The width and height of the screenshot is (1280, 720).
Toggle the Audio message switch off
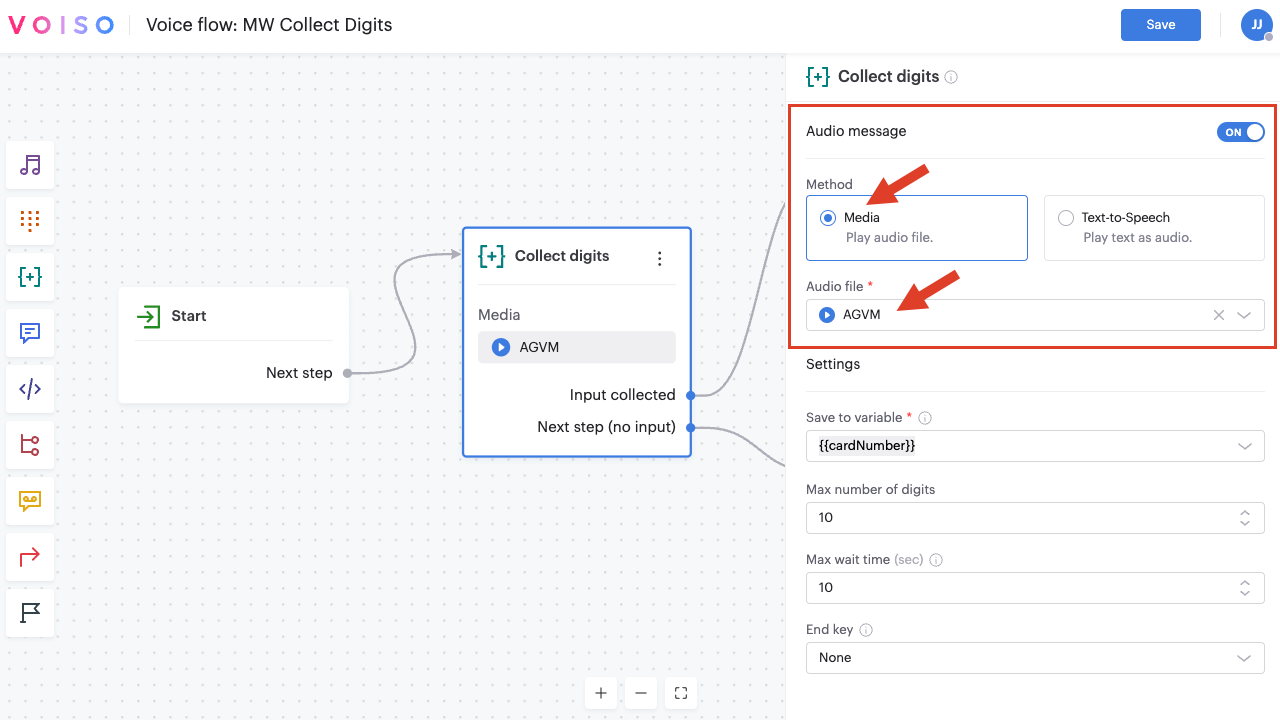[x=1241, y=132]
